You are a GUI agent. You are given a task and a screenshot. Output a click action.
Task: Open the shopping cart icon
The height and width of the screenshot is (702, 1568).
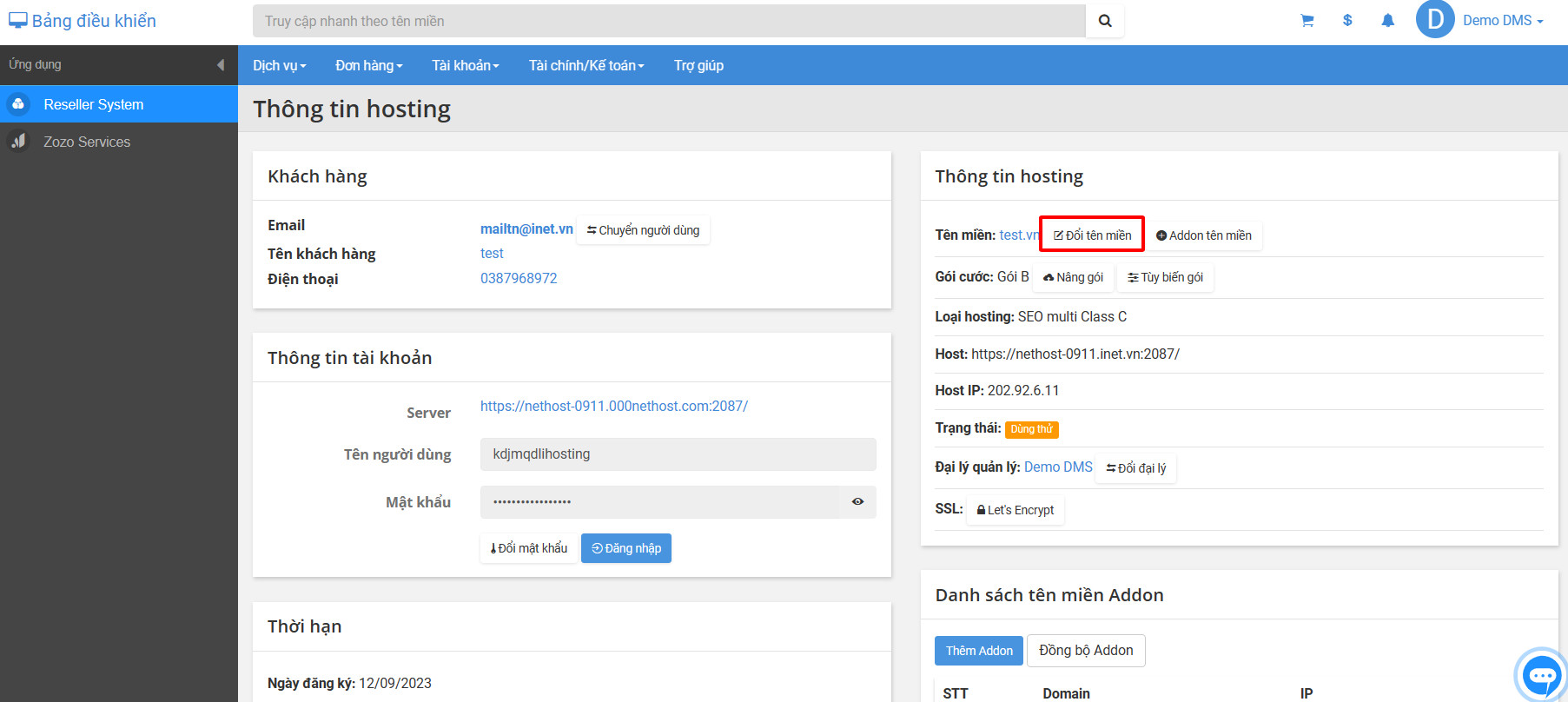pos(1307,21)
